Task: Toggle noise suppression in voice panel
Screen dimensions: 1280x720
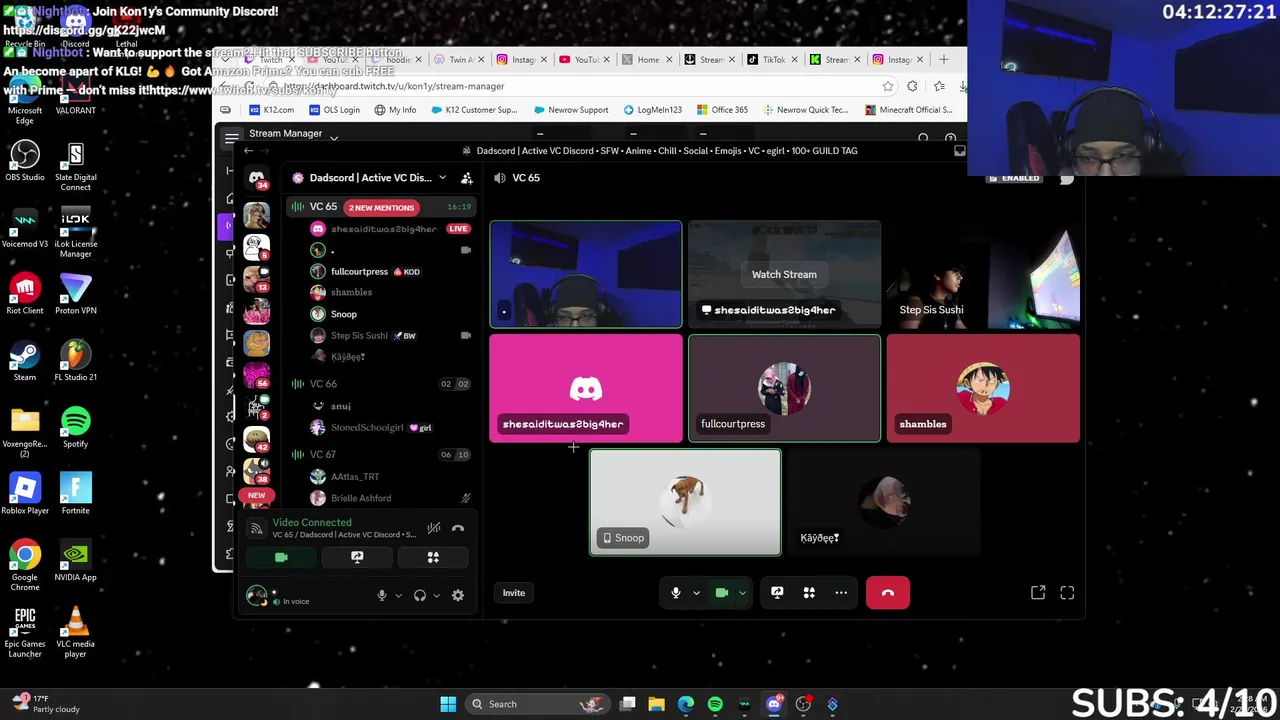Action: (x=434, y=528)
